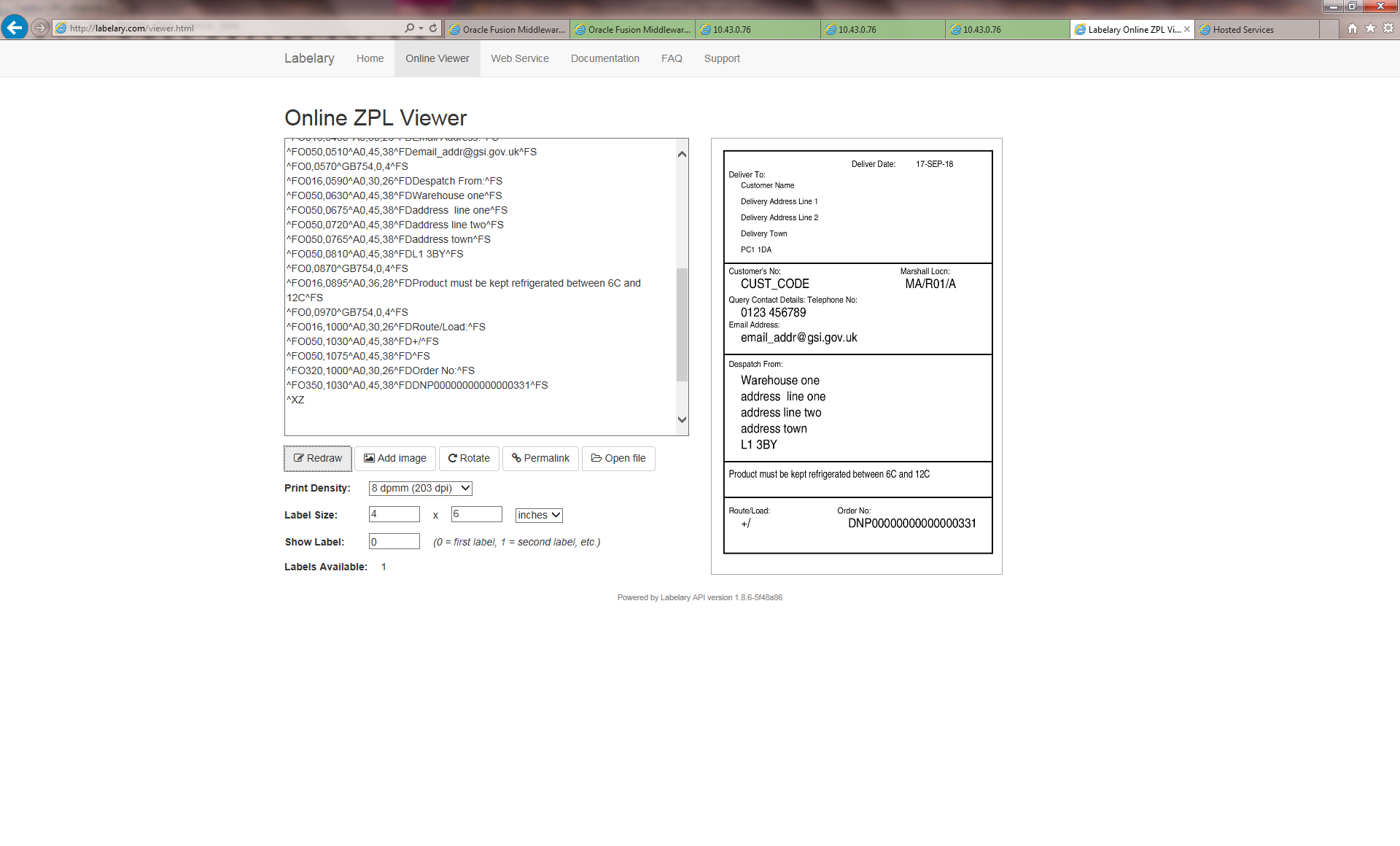Click the label width input field

tap(394, 514)
